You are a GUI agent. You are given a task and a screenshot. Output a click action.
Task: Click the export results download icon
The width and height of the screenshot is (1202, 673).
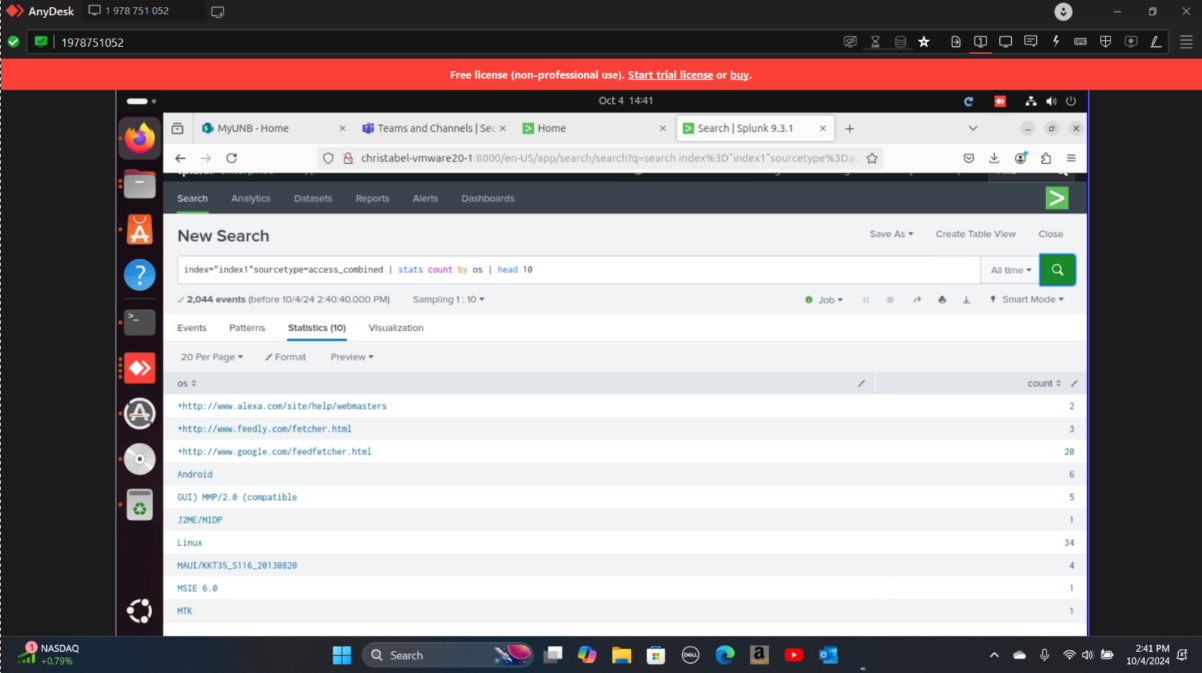966,300
